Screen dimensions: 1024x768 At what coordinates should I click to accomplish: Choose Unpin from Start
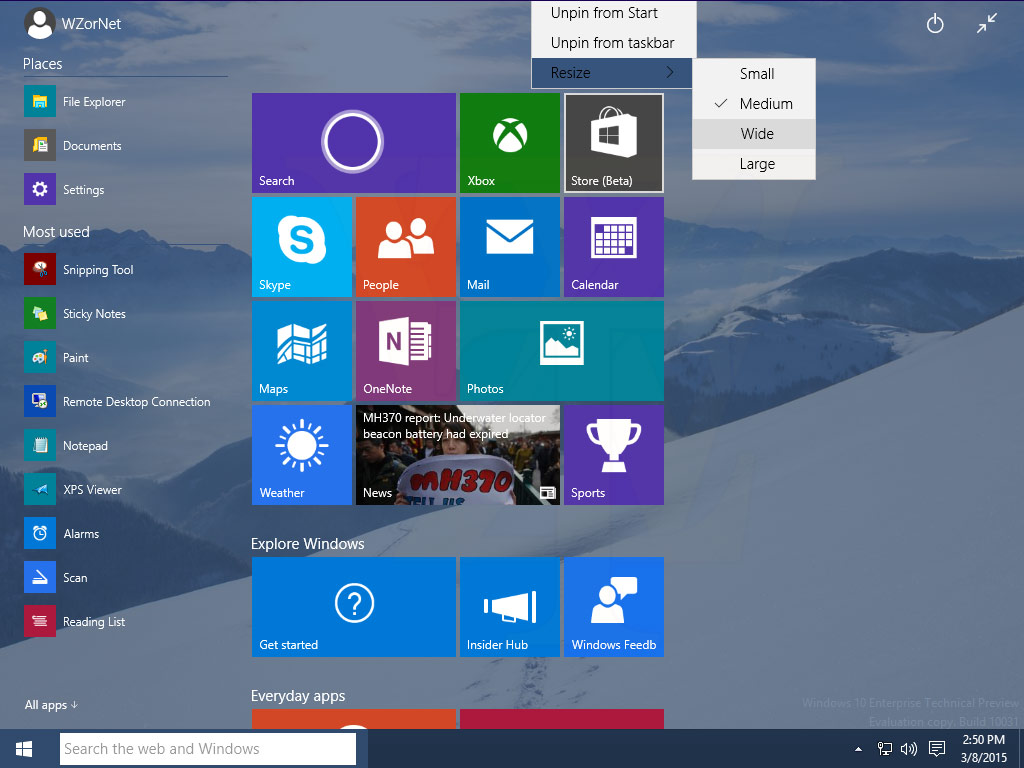tap(614, 13)
